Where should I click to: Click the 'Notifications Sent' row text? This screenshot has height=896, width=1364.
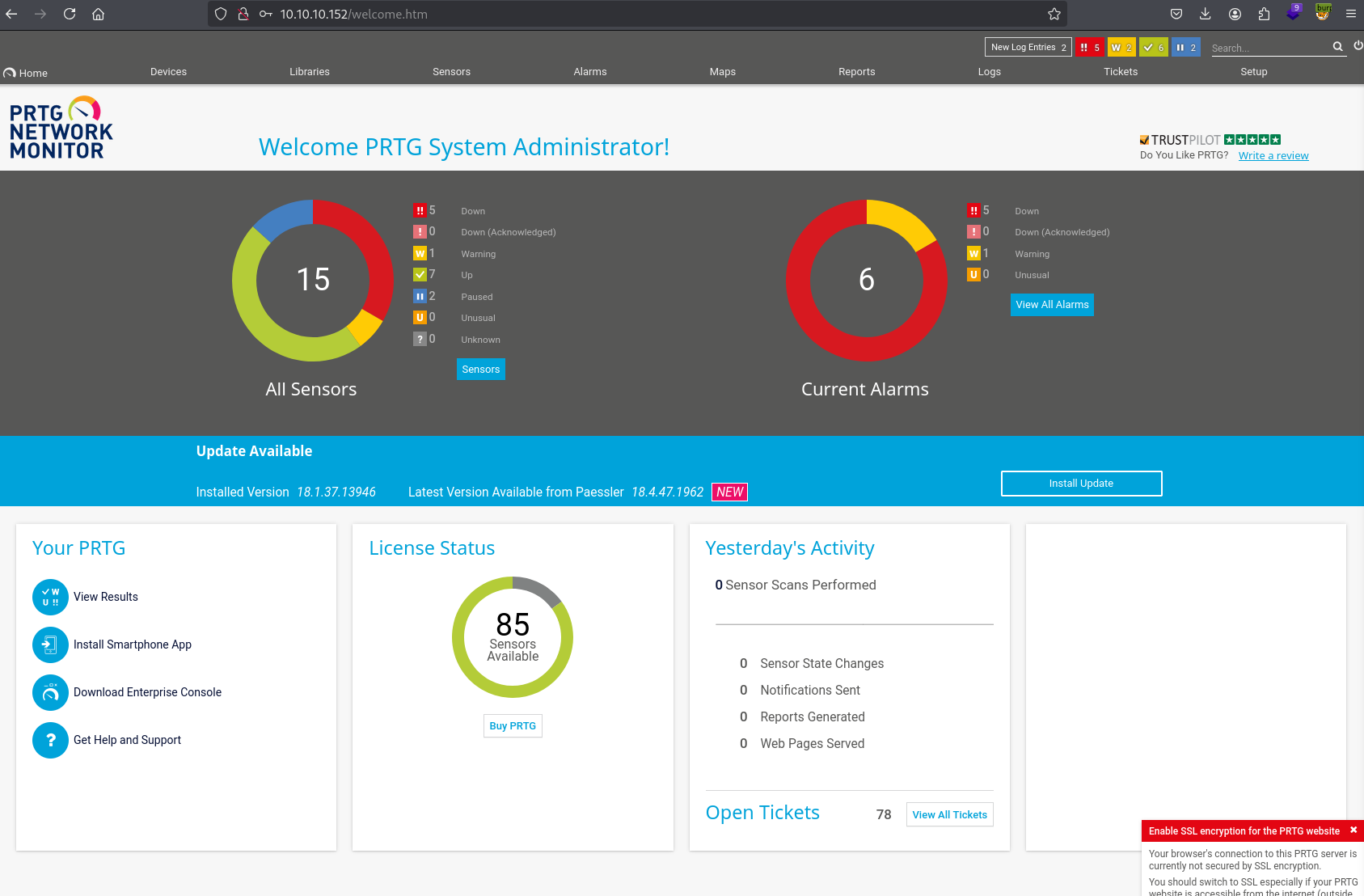(810, 690)
